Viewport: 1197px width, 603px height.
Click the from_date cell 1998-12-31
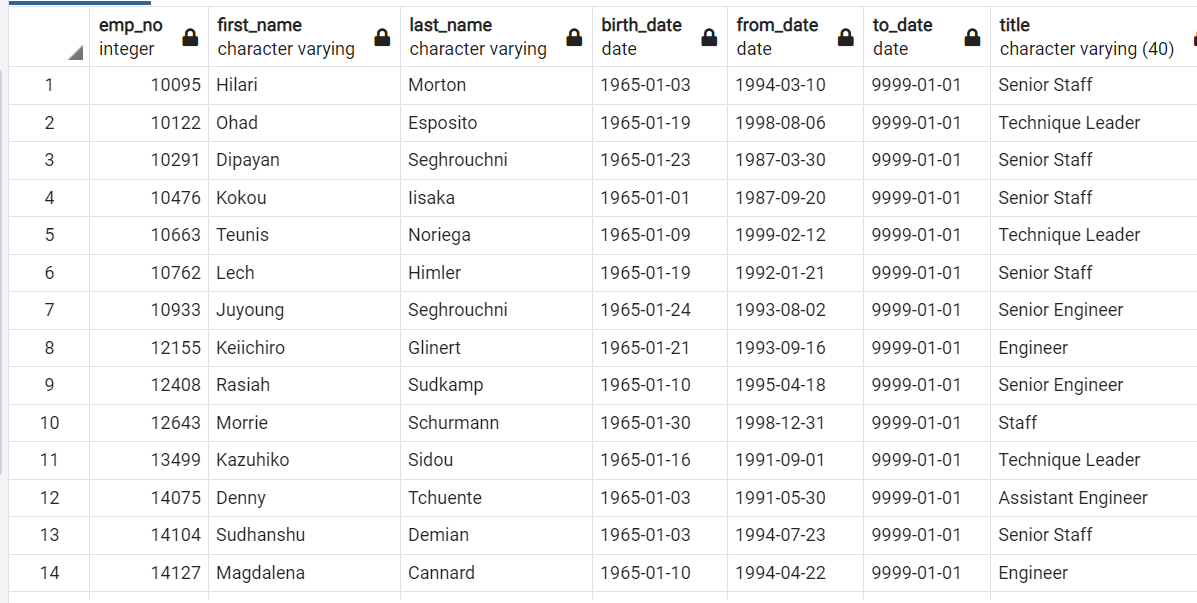tap(781, 423)
